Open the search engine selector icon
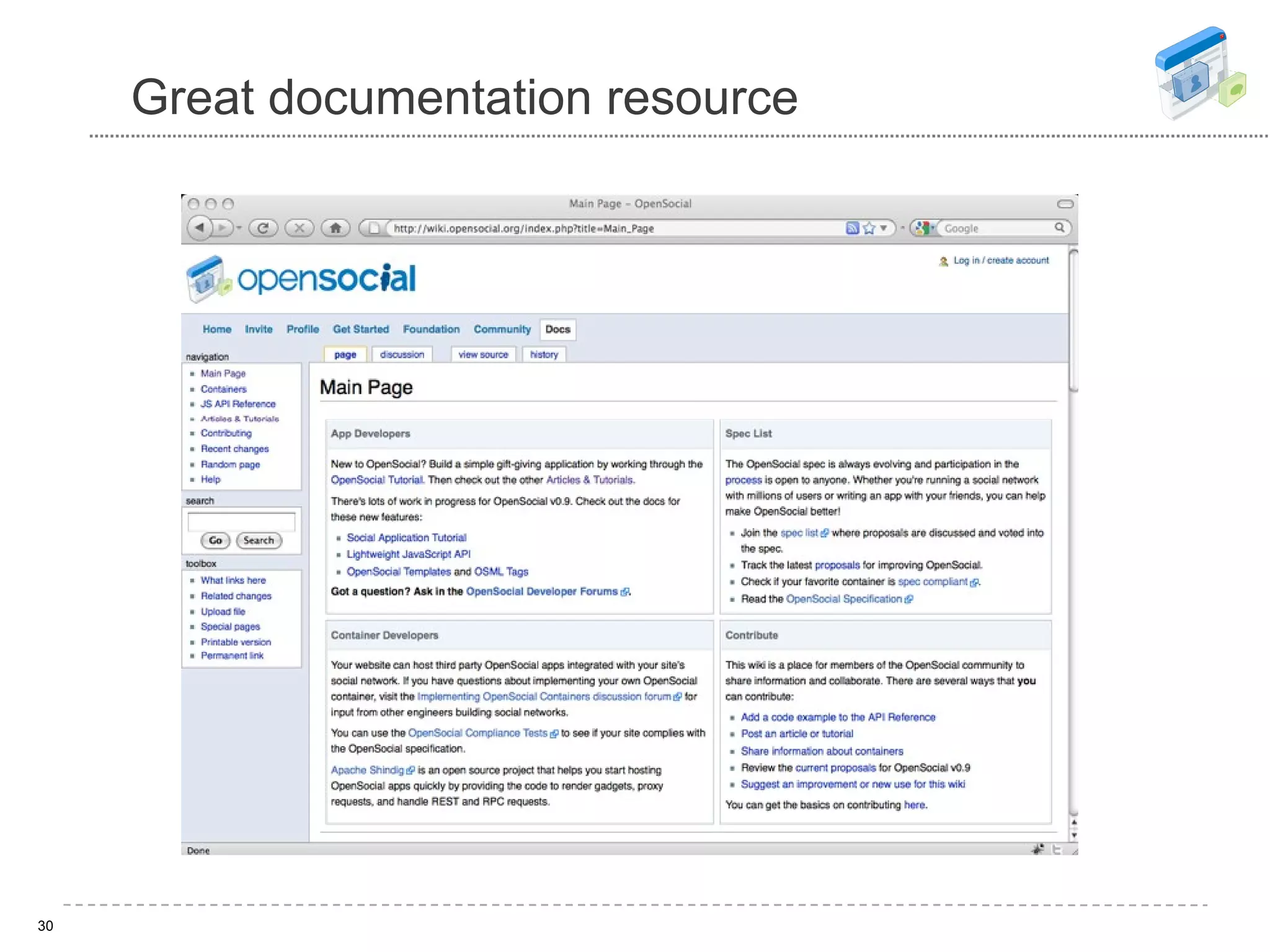The height and width of the screenshot is (952, 1270). point(923,228)
